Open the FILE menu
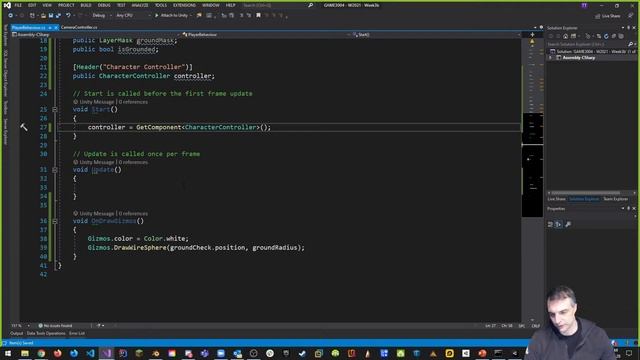This screenshot has height=360, width=640. click(18, 5)
